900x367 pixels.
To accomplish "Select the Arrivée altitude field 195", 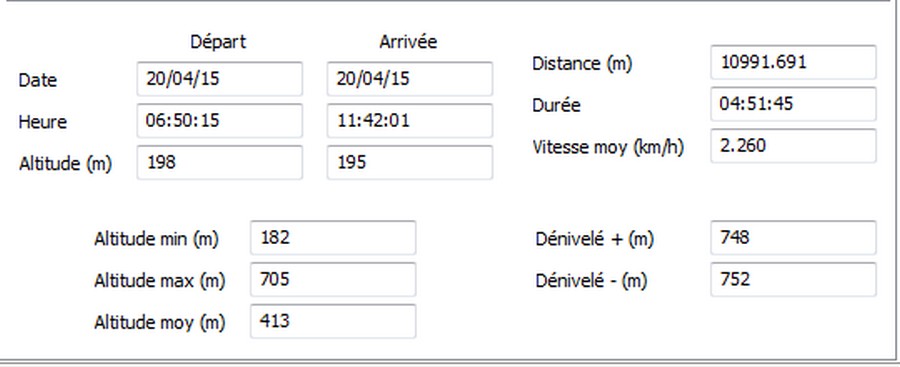I will [410, 163].
